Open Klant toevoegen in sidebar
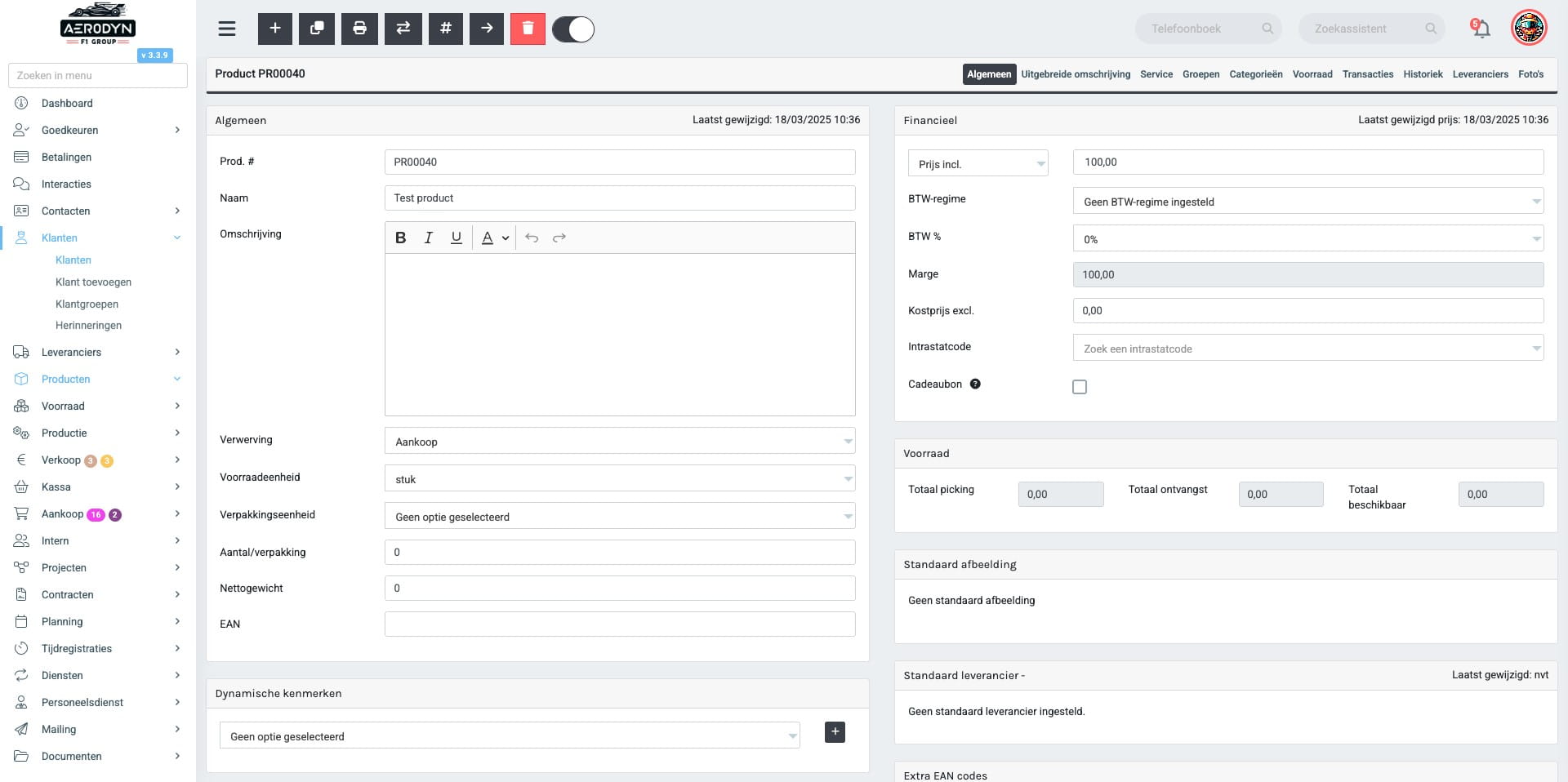Image resolution: width=1568 pixels, height=782 pixels. (93, 282)
